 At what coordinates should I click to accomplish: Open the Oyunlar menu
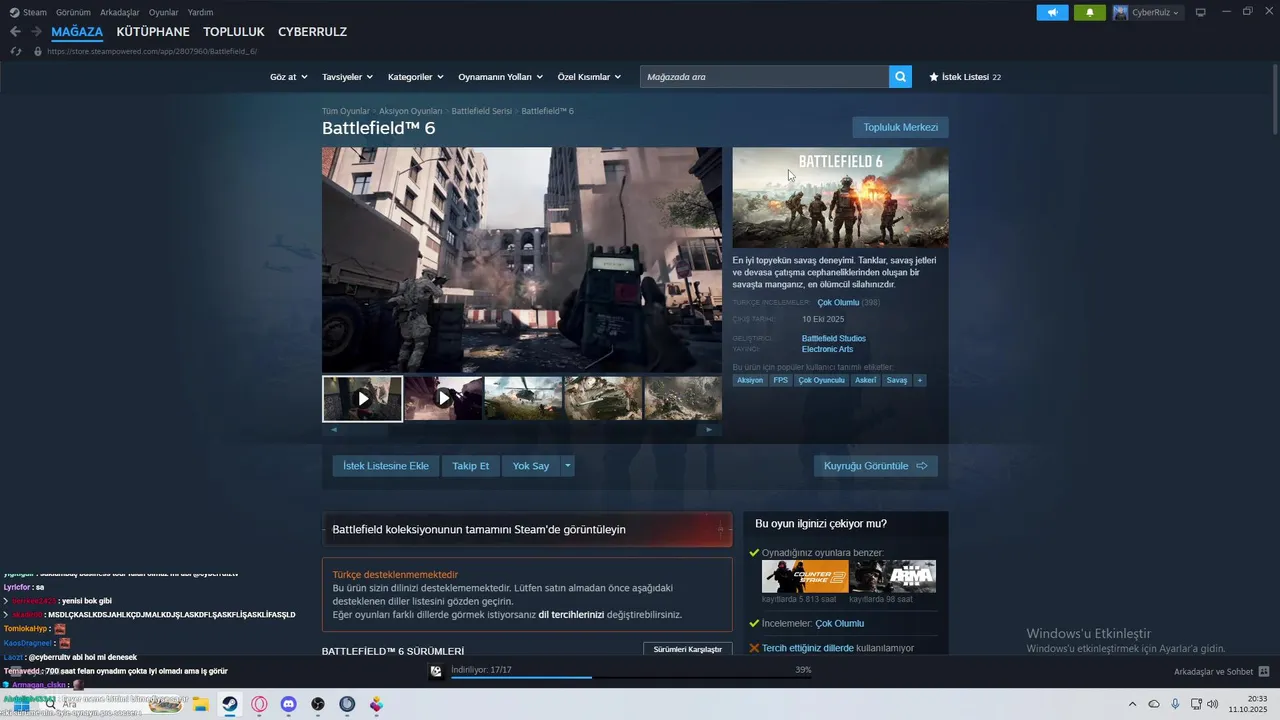point(163,12)
